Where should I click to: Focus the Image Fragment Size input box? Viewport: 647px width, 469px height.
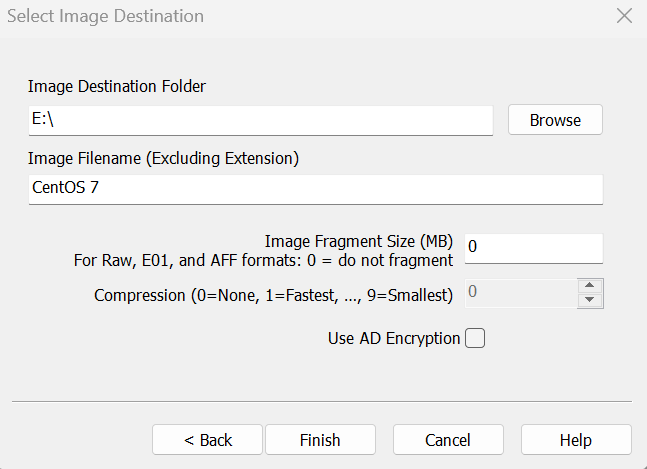[x=533, y=246]
